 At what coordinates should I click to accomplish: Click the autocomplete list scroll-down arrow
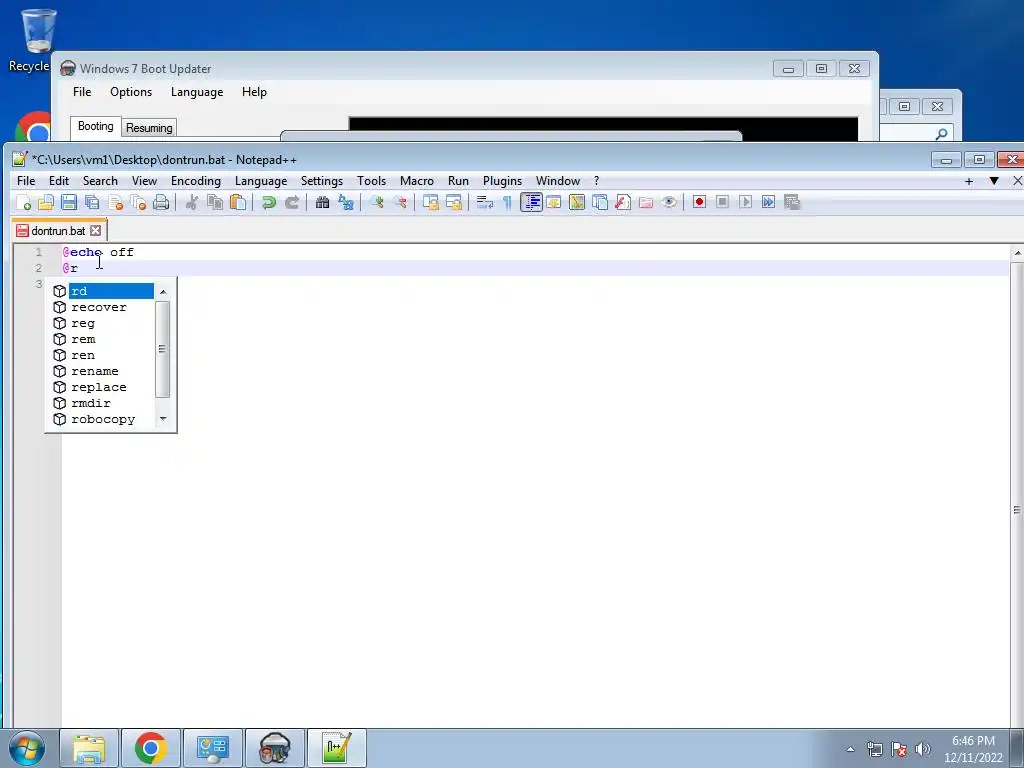click(163, 419)
